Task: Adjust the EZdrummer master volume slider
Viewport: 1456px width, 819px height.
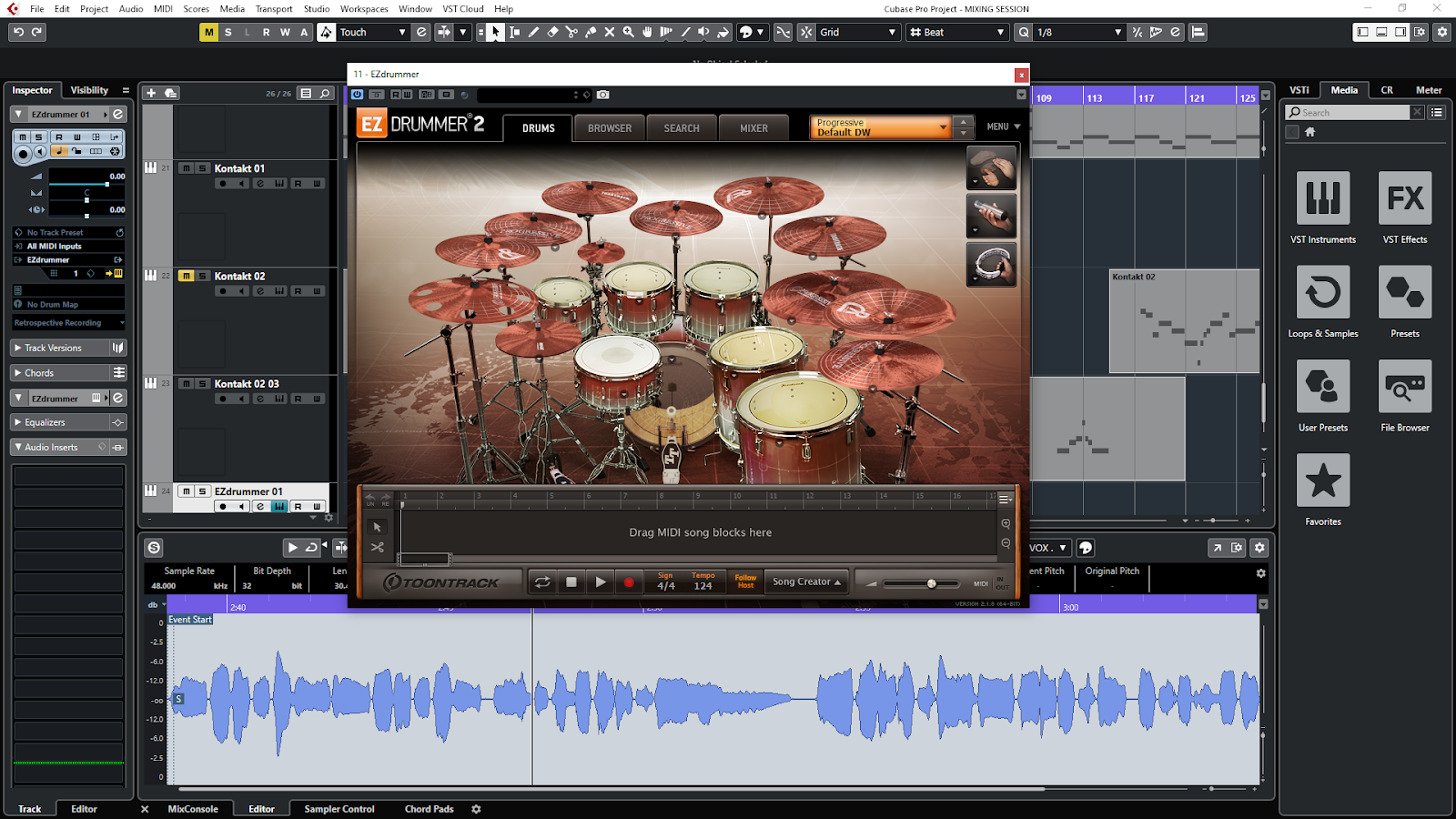Action: [x=921, y=583]
